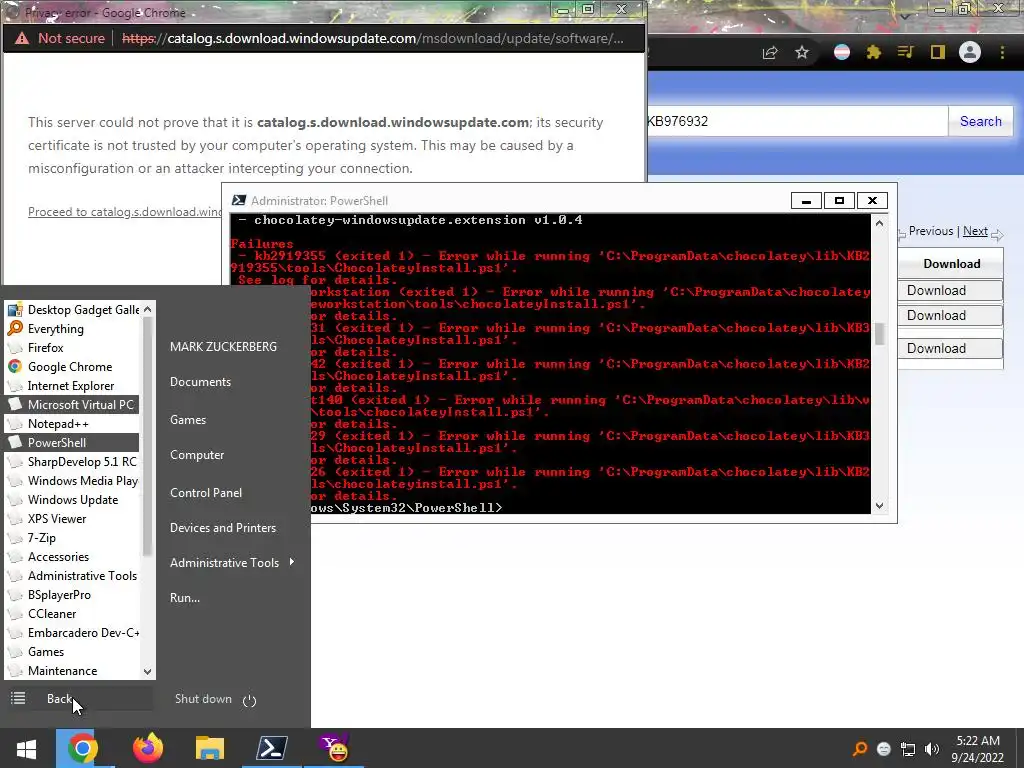Open the PowerShell folder in Start menu
The width and height of the screenshot is (1024, 768).
73,442
